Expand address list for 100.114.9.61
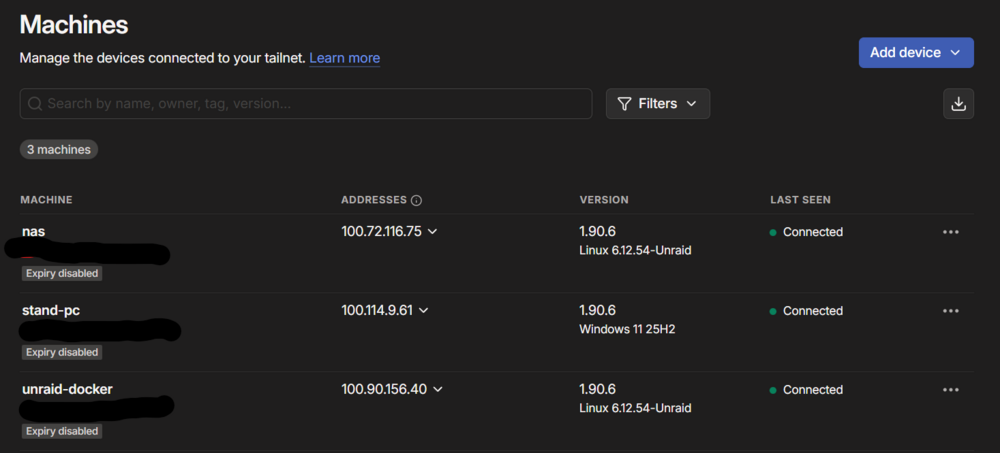The image size is (1000, 453). (x=423, y=311)
